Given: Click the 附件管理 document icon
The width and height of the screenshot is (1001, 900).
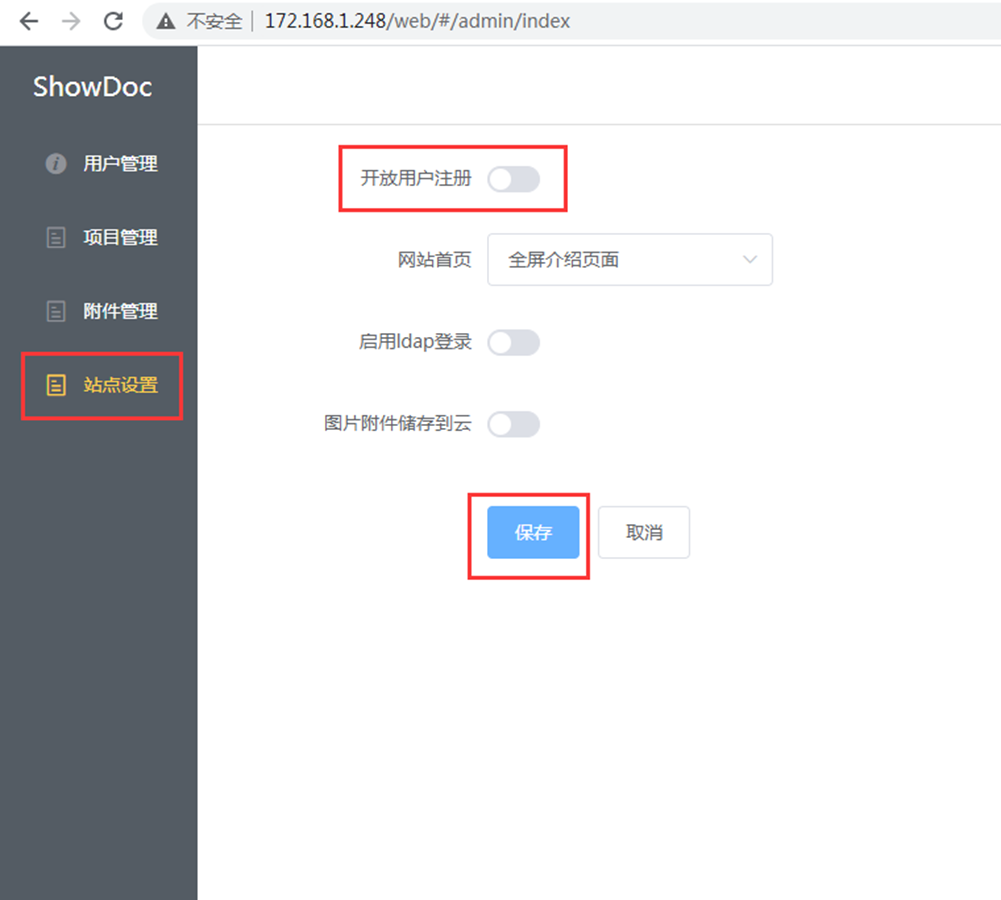Looking at the screenshot, I should [x=56, y=311].
